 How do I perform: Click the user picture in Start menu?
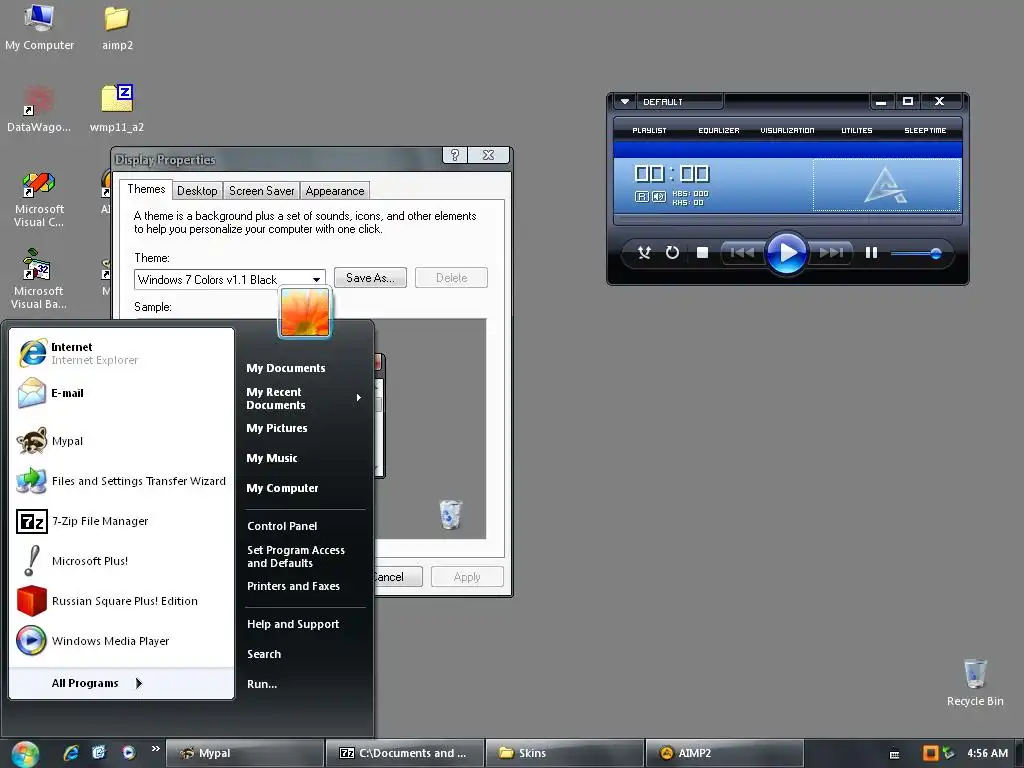click(305, 313)
